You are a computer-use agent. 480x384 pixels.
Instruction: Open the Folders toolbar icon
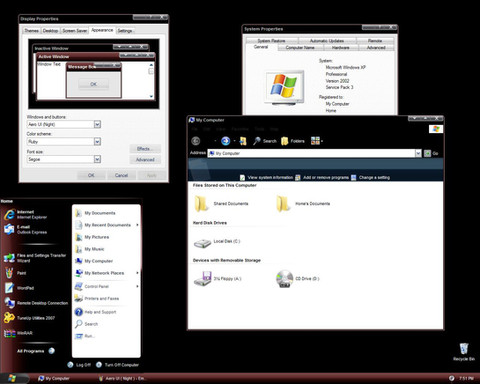[284, 141]
